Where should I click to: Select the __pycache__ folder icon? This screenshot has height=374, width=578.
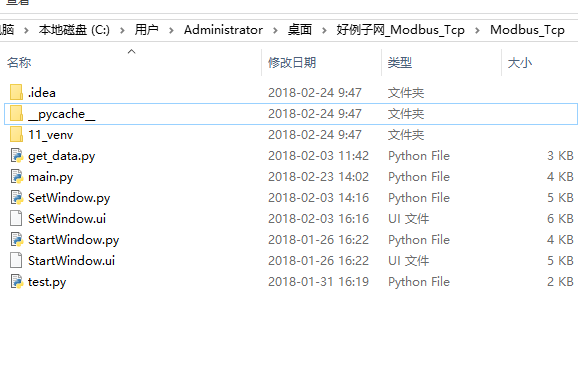click(x=16, y=113)
